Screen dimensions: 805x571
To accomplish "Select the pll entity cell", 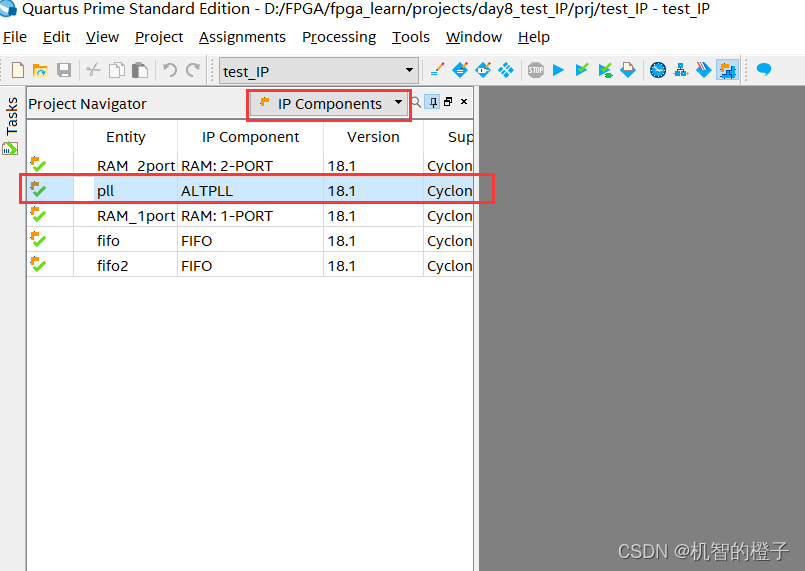I will (x=136, y=191).
